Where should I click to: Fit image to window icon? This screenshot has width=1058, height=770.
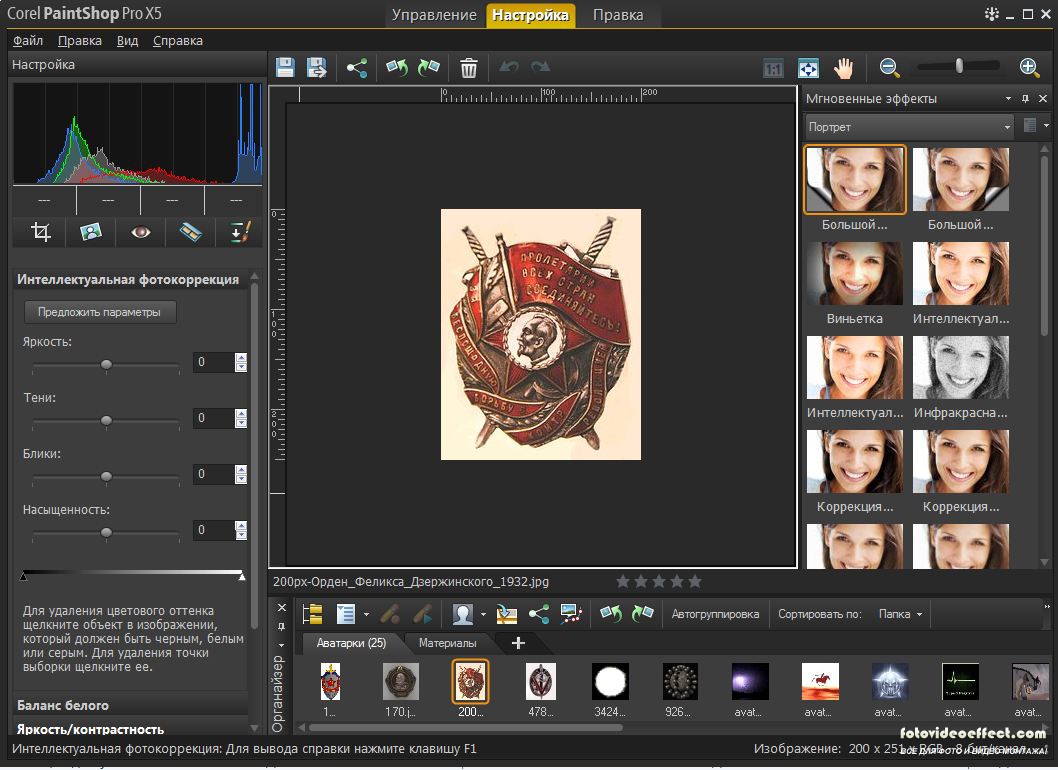click(x=808, y=68)
